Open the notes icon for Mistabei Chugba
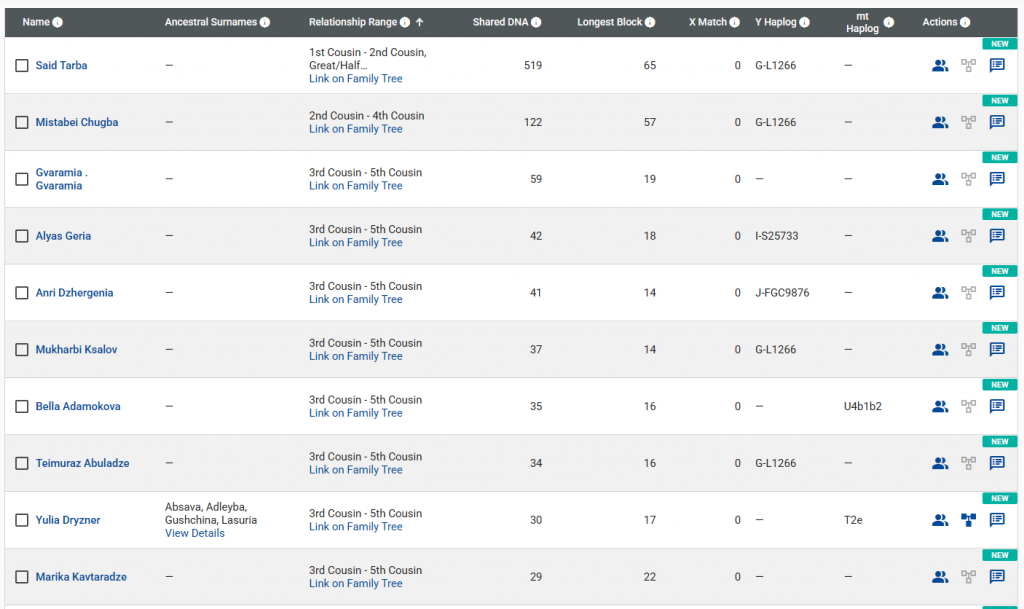Image resolution: width=1024 pixels, height=609 pixels. click(x=996, y=123)
